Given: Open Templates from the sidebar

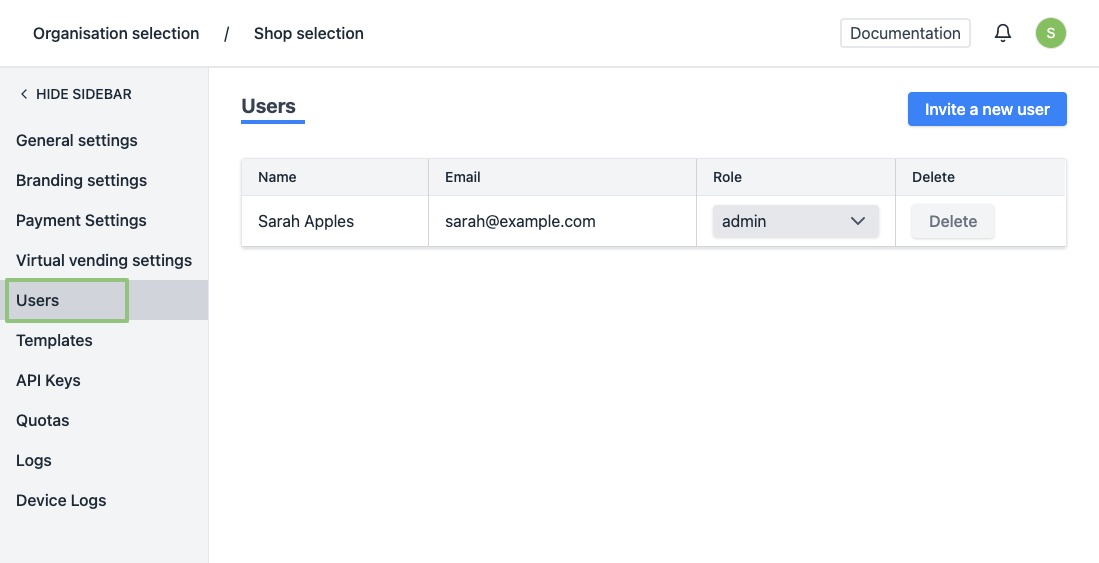Looking at the screenshot, I should tap(54, 340).
